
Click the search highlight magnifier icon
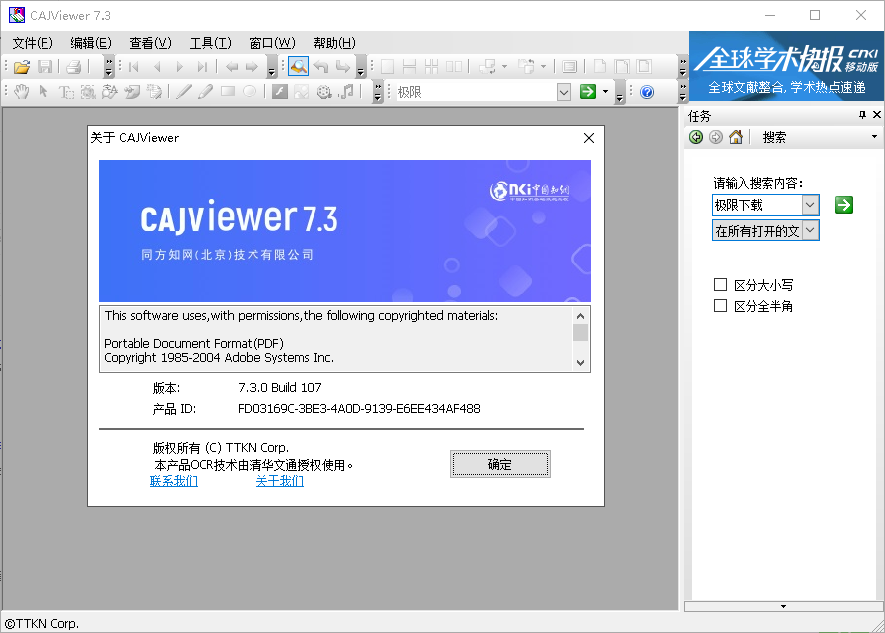(x=298, y=65)
